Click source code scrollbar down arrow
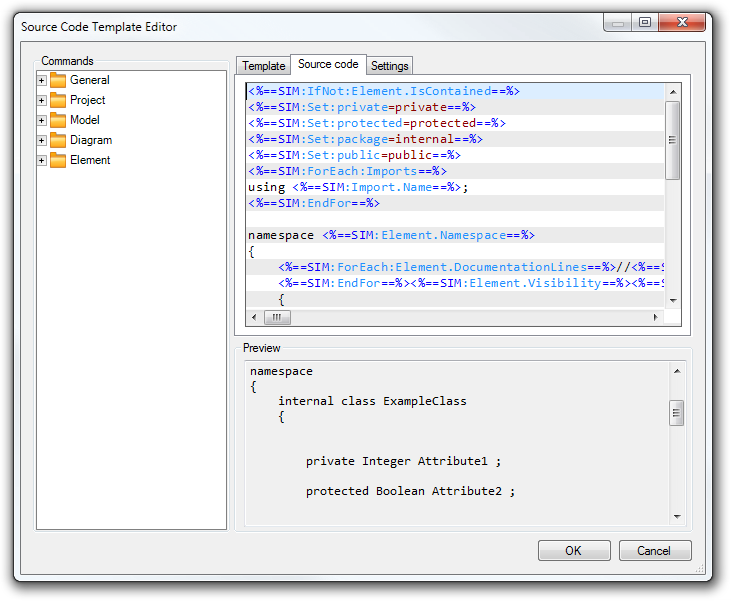 tap(673, 301)
